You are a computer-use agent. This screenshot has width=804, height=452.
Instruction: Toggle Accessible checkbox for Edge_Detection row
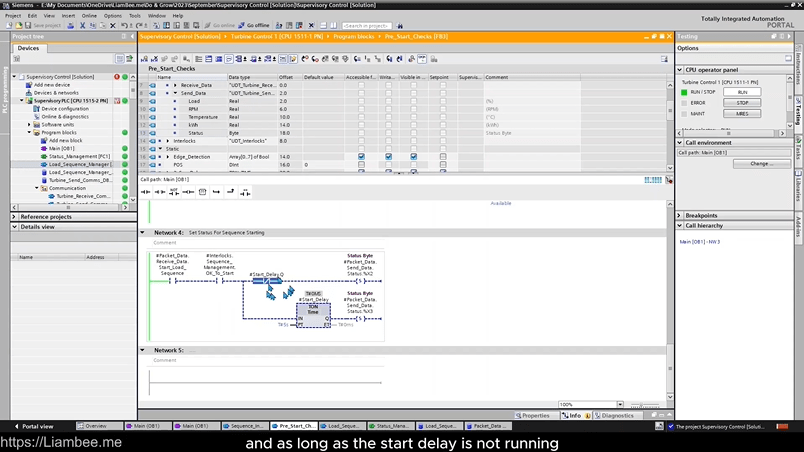click(361, 157)
